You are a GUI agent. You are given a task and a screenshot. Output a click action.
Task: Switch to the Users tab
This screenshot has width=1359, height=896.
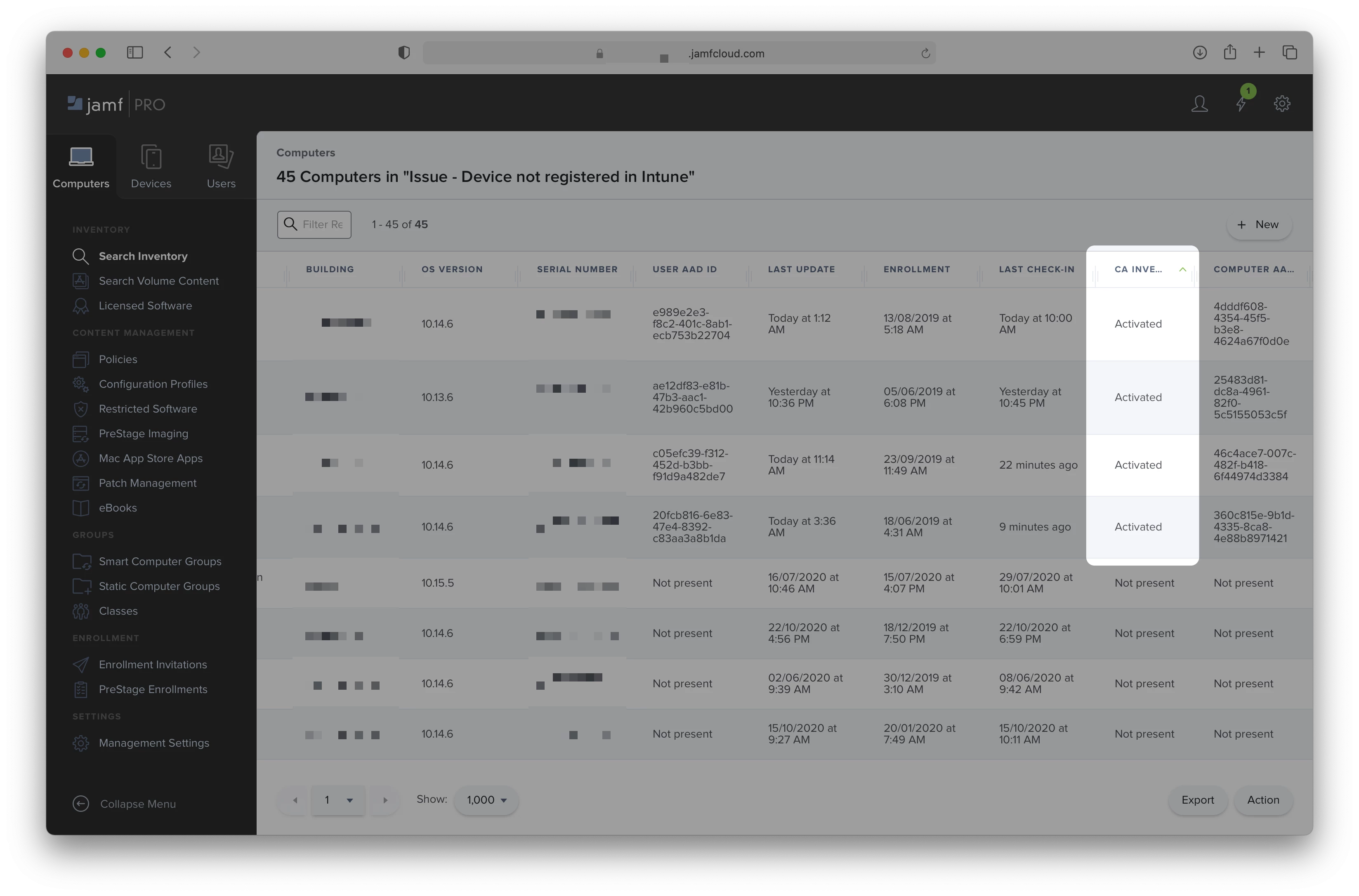221,167
